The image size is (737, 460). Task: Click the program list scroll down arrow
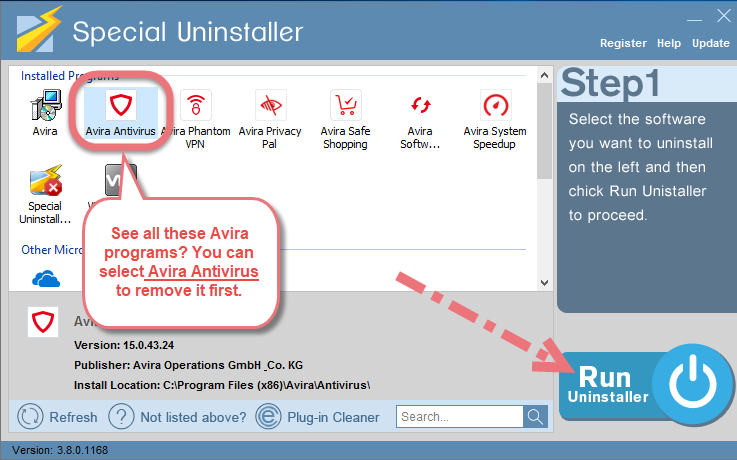point(544,283)
